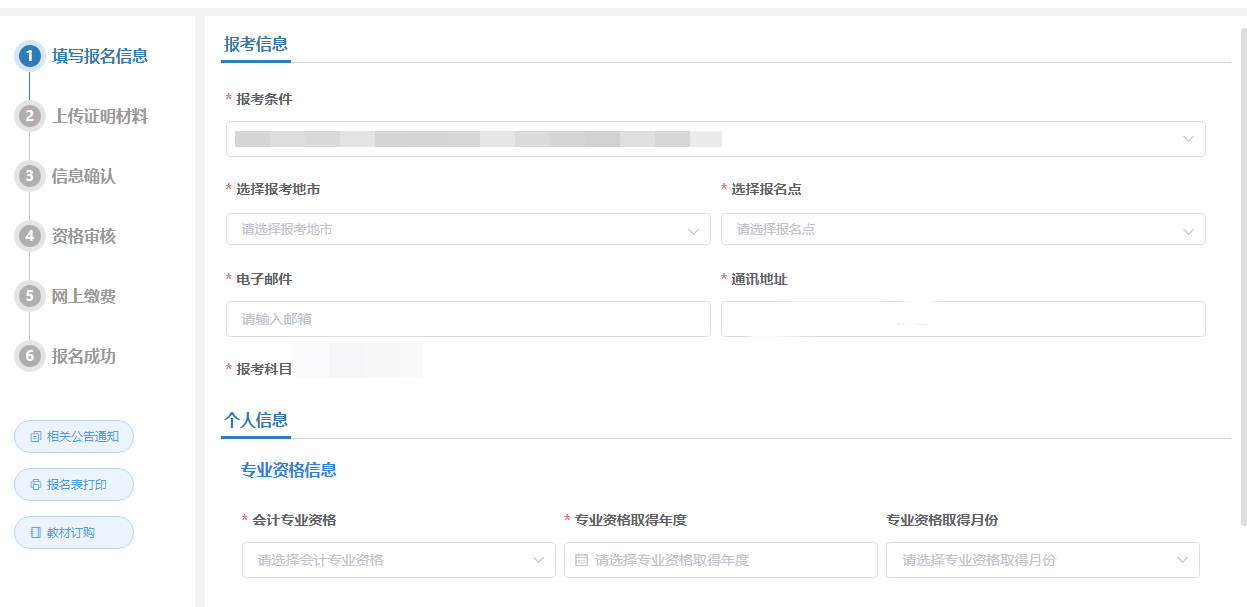Click the 电子邮件 input box
Screen dimensions: 1247x607
tap(468, 319)
